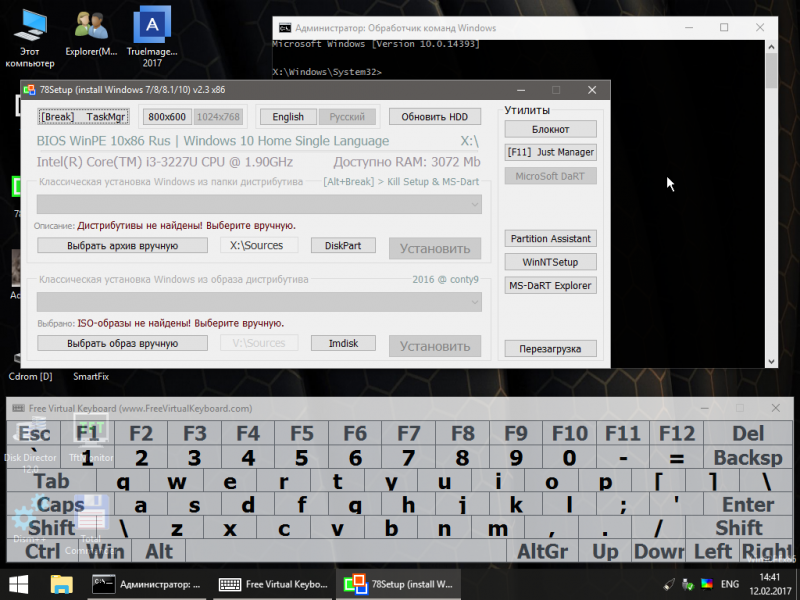Toggle the left Shift key on virtual keyboard
Image resolution: width=800 pixels, height=600 pixels.
[x=52, y=528]
